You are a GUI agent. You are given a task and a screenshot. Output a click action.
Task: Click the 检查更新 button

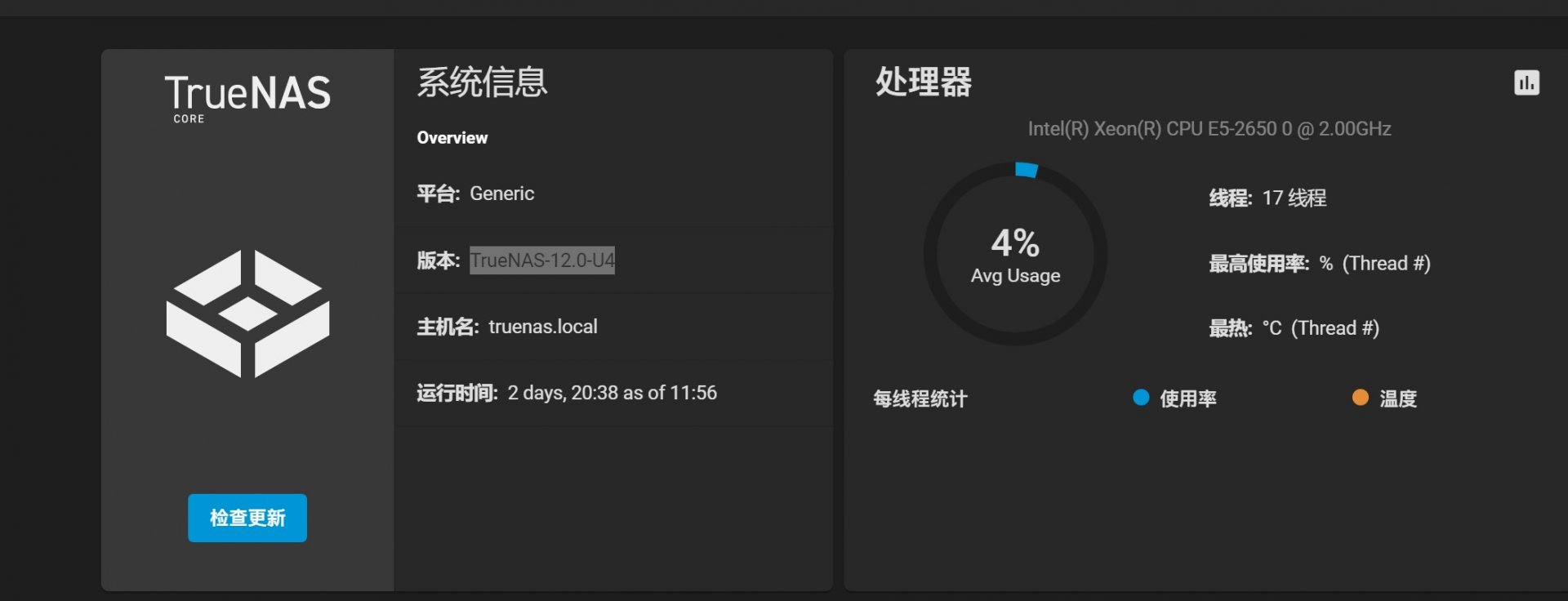247,518
